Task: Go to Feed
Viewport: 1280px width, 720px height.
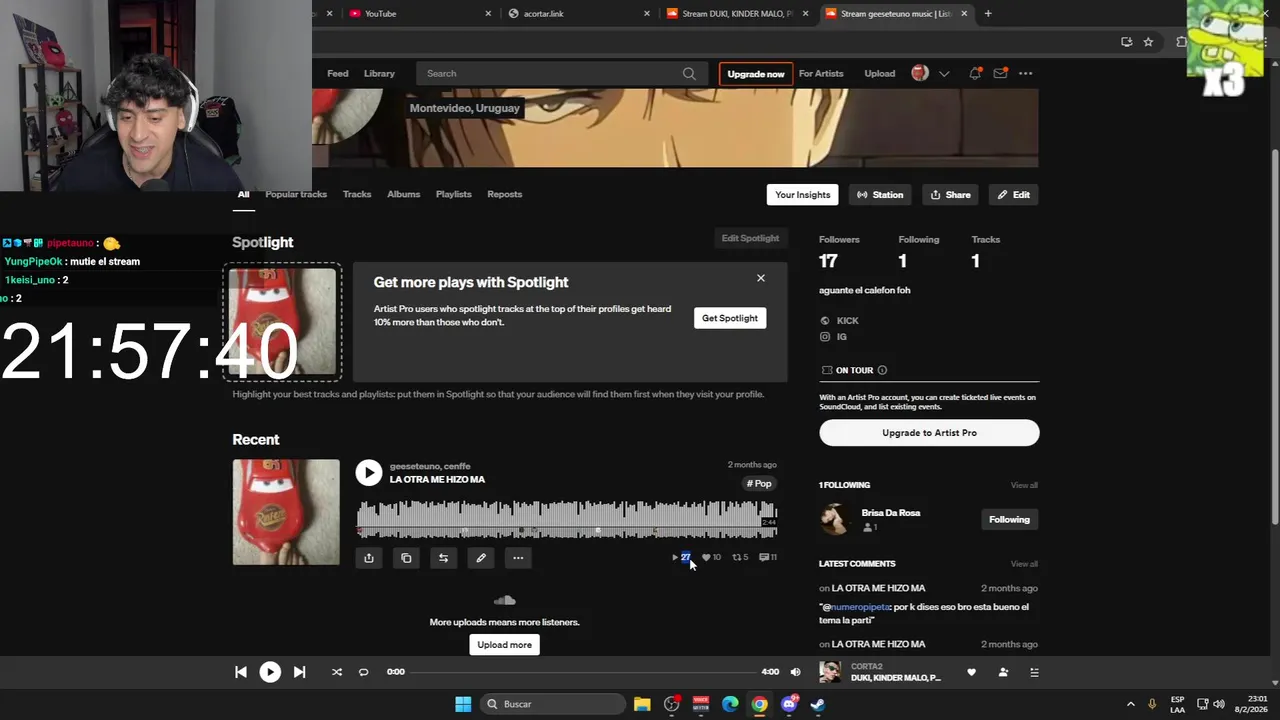Action: (x=338, y=73)
